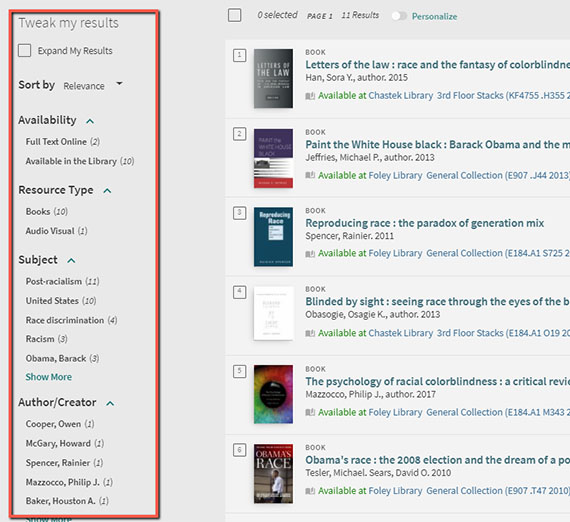Check the Expand My Results checkbox
The height and width of the screenshot is (522, 570).
click(24, 50)
